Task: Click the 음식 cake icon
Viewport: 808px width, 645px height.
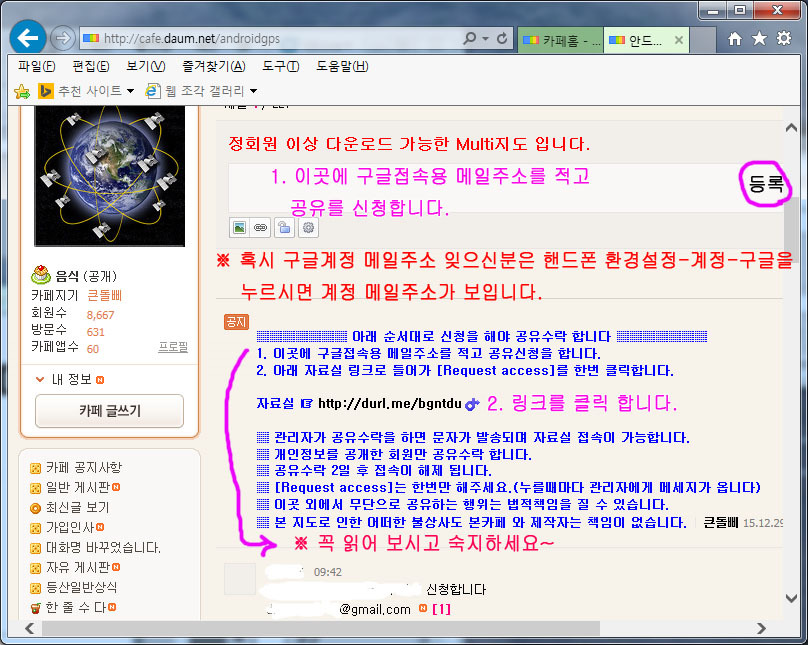Action: 41,275
